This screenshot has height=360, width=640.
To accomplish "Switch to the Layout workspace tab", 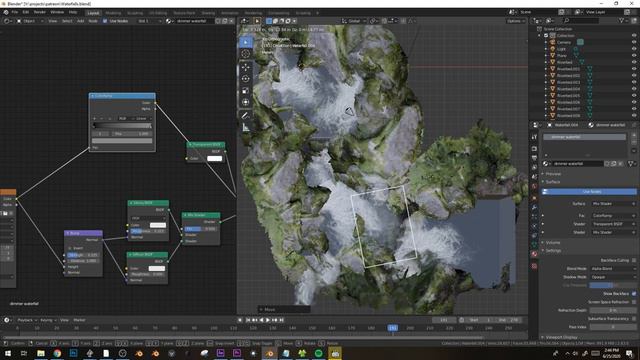I will click(x=93, y=13).
